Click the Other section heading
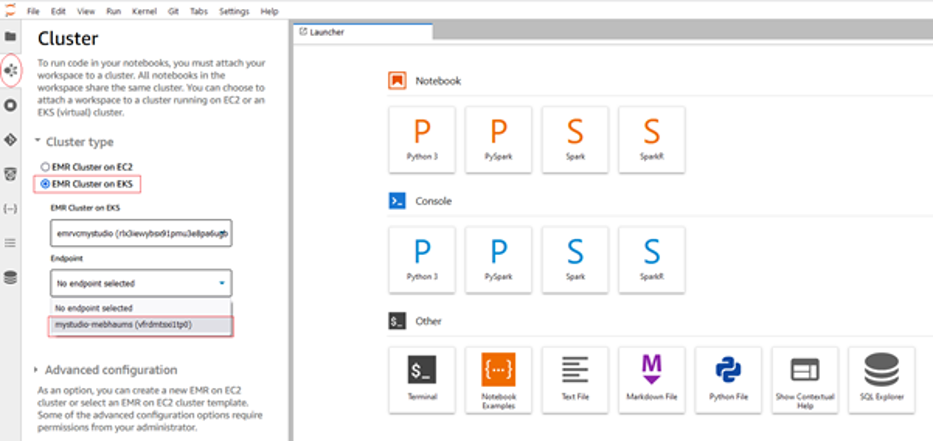The width and height of the screenshot is (933, 441). pos(428,321)
